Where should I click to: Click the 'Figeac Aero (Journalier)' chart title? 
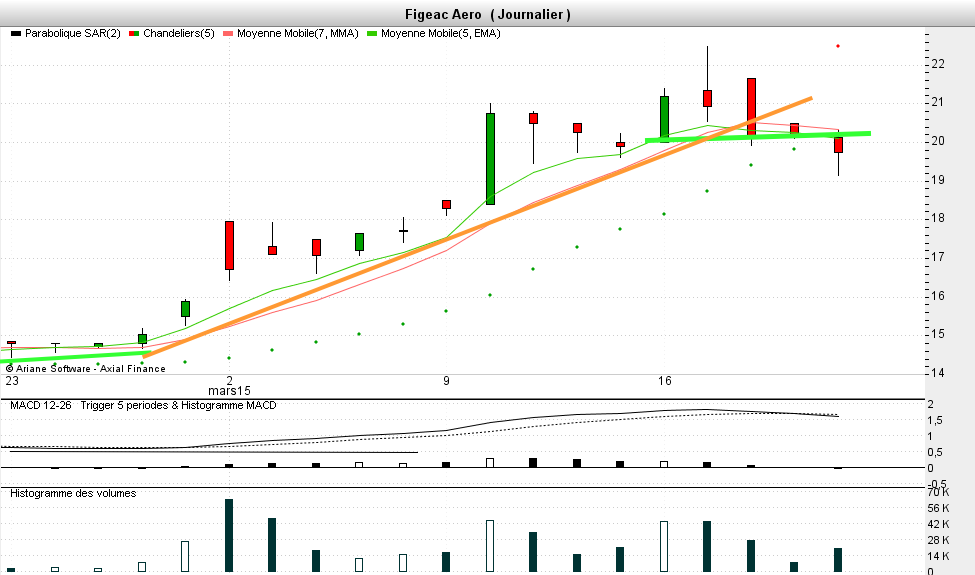pos(488,14)
